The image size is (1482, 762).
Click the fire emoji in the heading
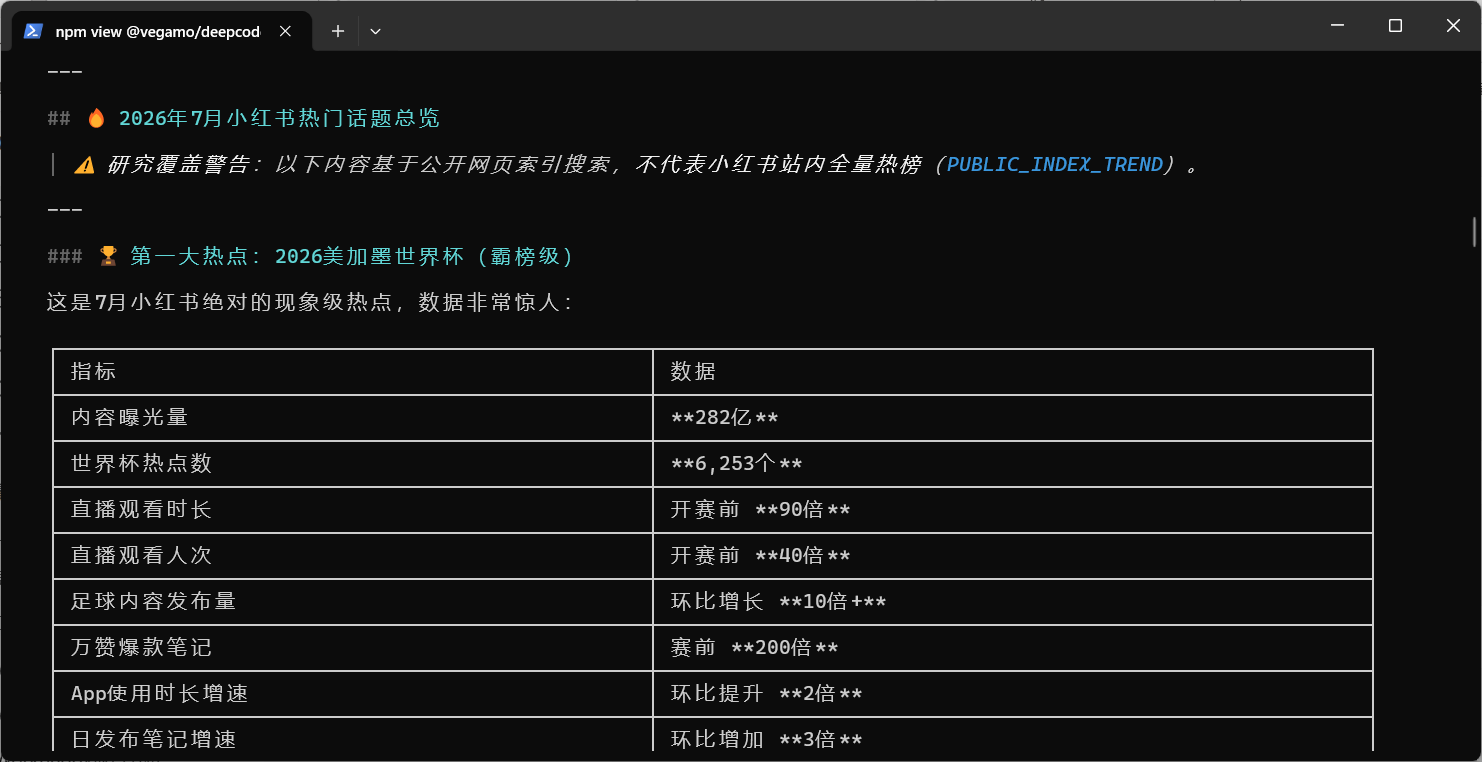[x=96, y=118]
